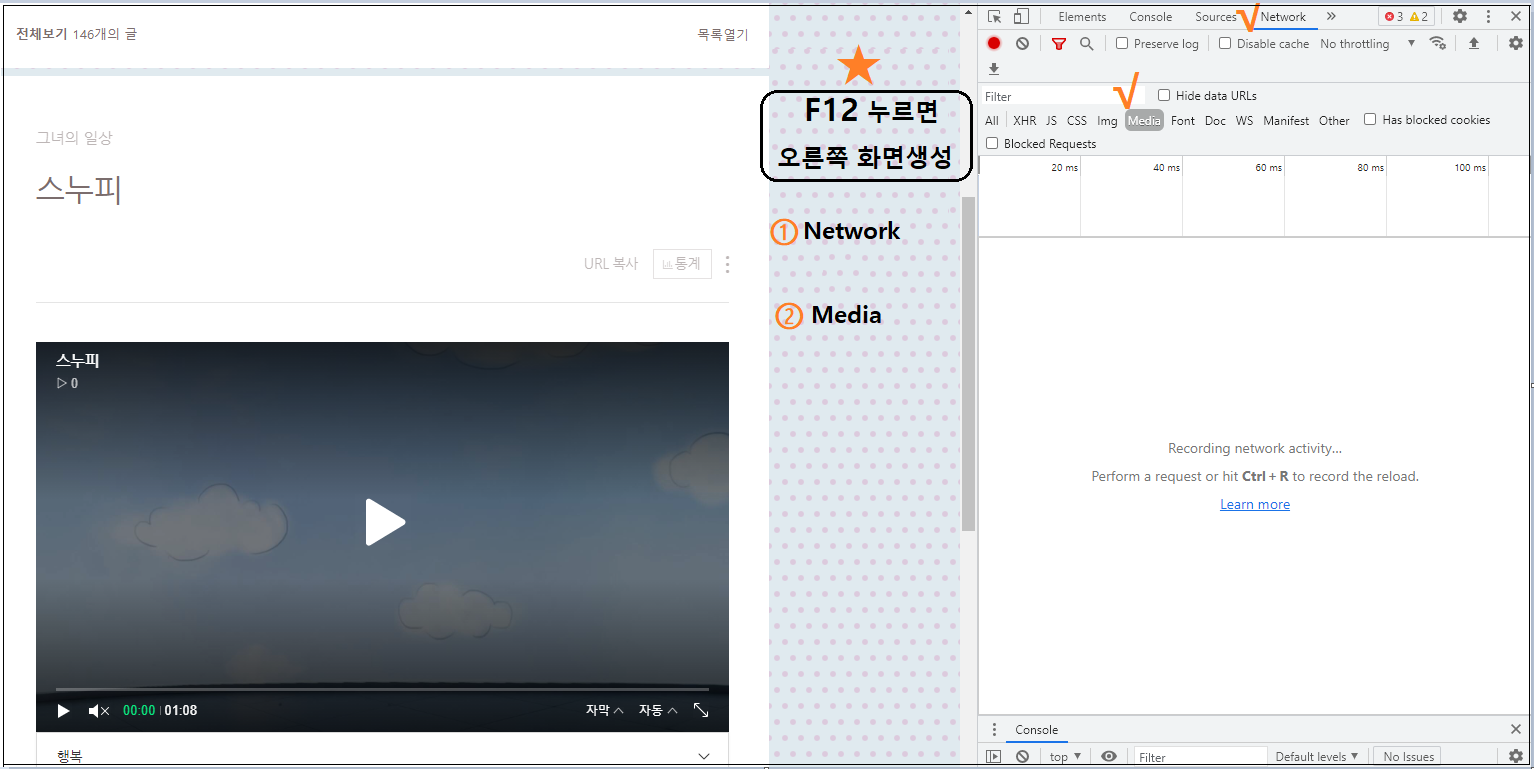Check Has blocked cookies

click(x=1370, y=119)
